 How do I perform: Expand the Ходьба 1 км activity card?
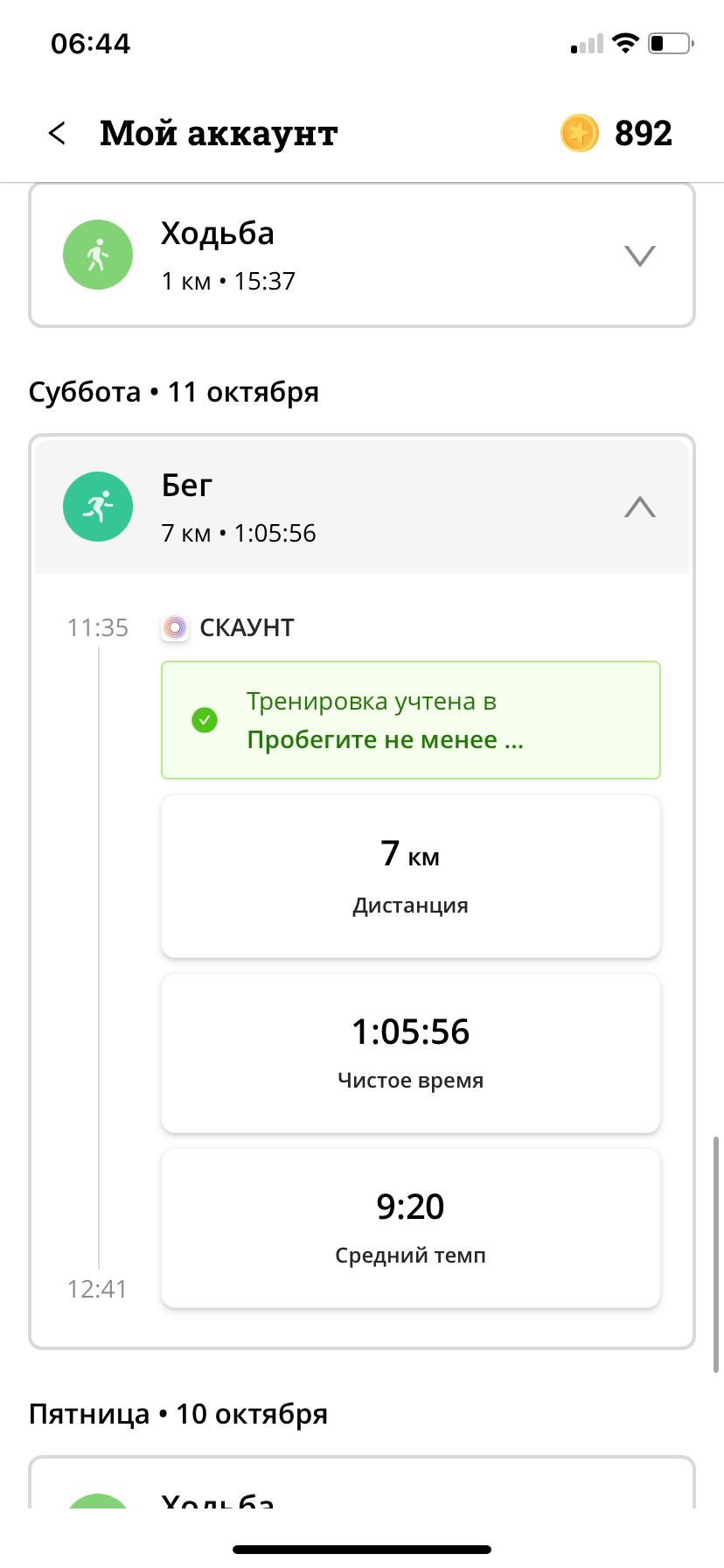click(362, 255)
